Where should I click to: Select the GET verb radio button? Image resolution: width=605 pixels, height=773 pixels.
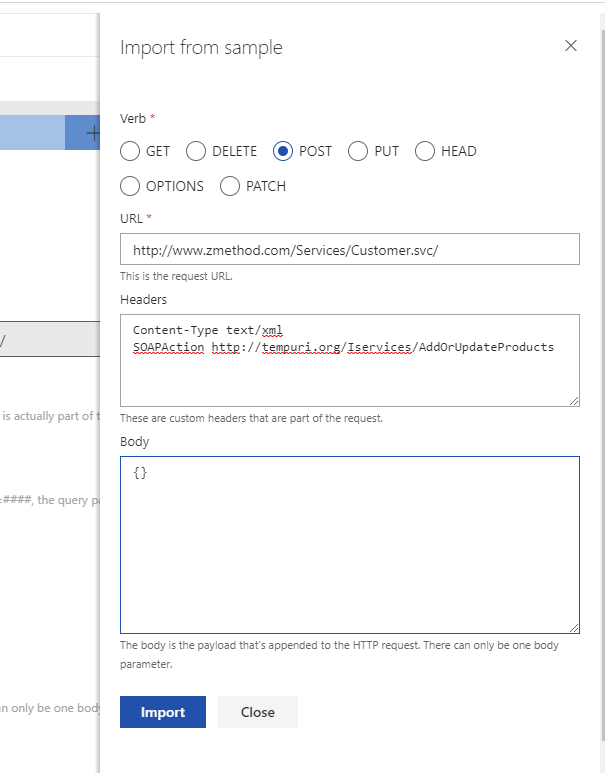click(130, 151)
